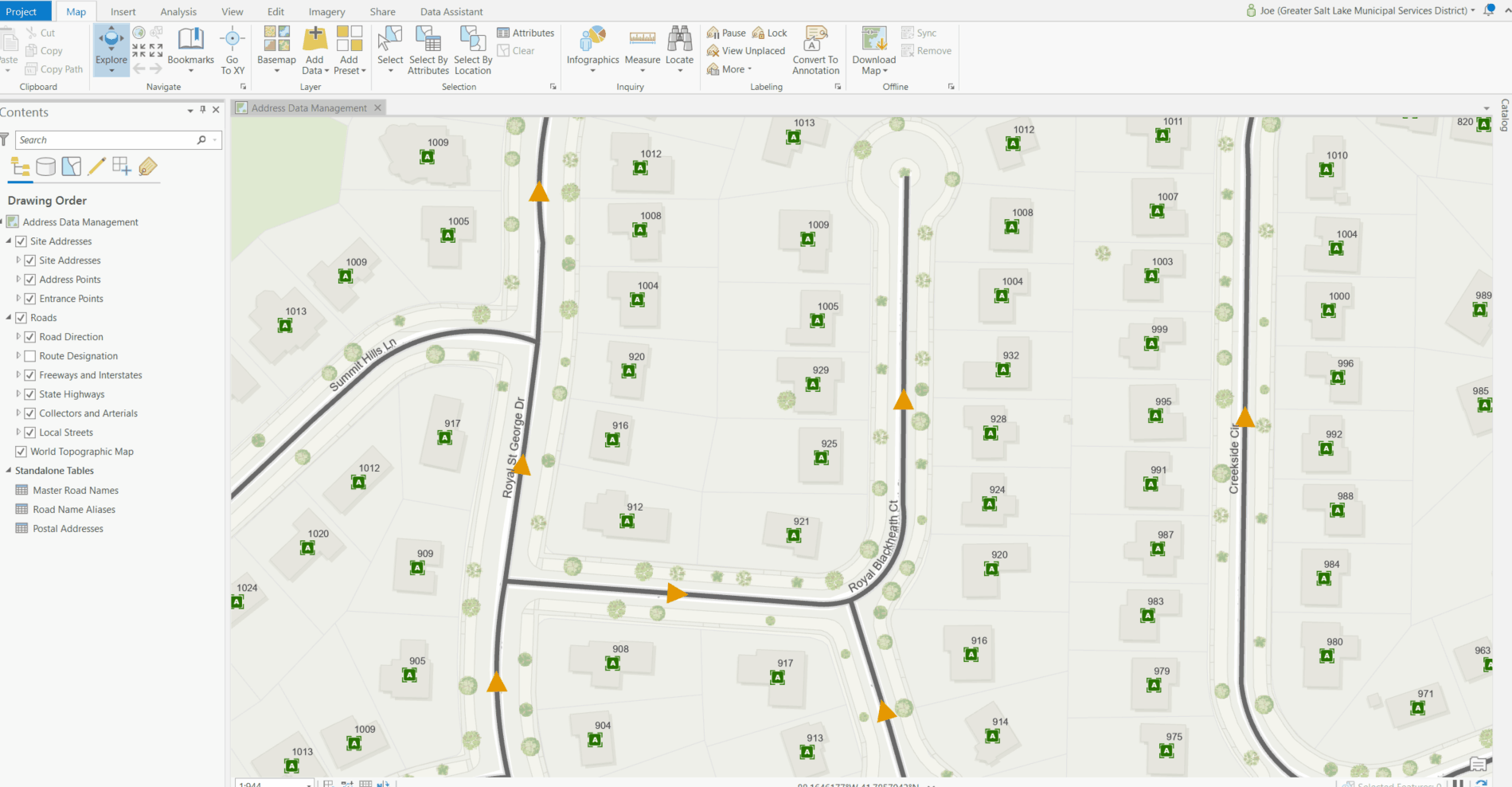Viewport: 1512px width, 787px height.
Task: Turn off the State Highways layer
Action: 30,394
